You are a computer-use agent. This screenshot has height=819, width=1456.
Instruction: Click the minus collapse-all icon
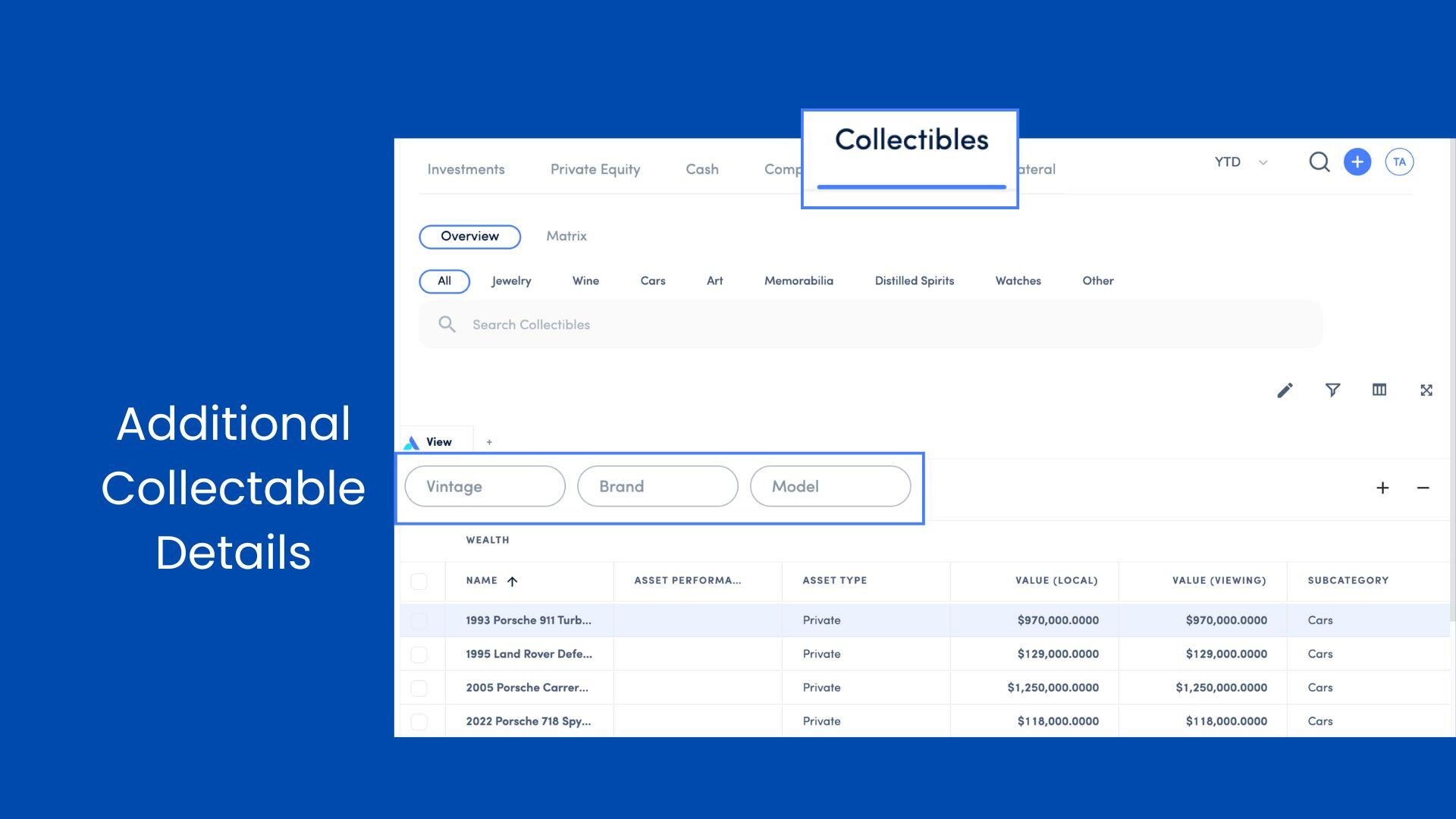click(x=1423, y=488)
